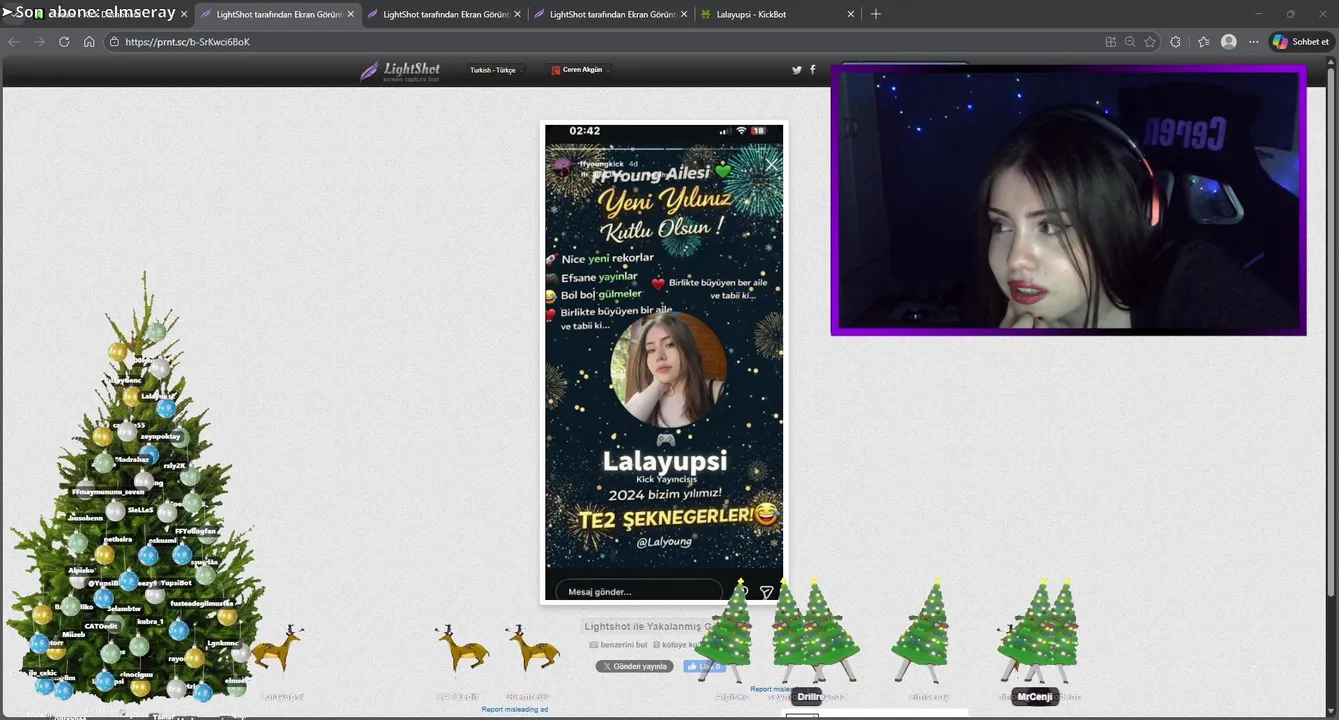Click the Report misleading ad link
1339x720 pixels.
point(515,709)
